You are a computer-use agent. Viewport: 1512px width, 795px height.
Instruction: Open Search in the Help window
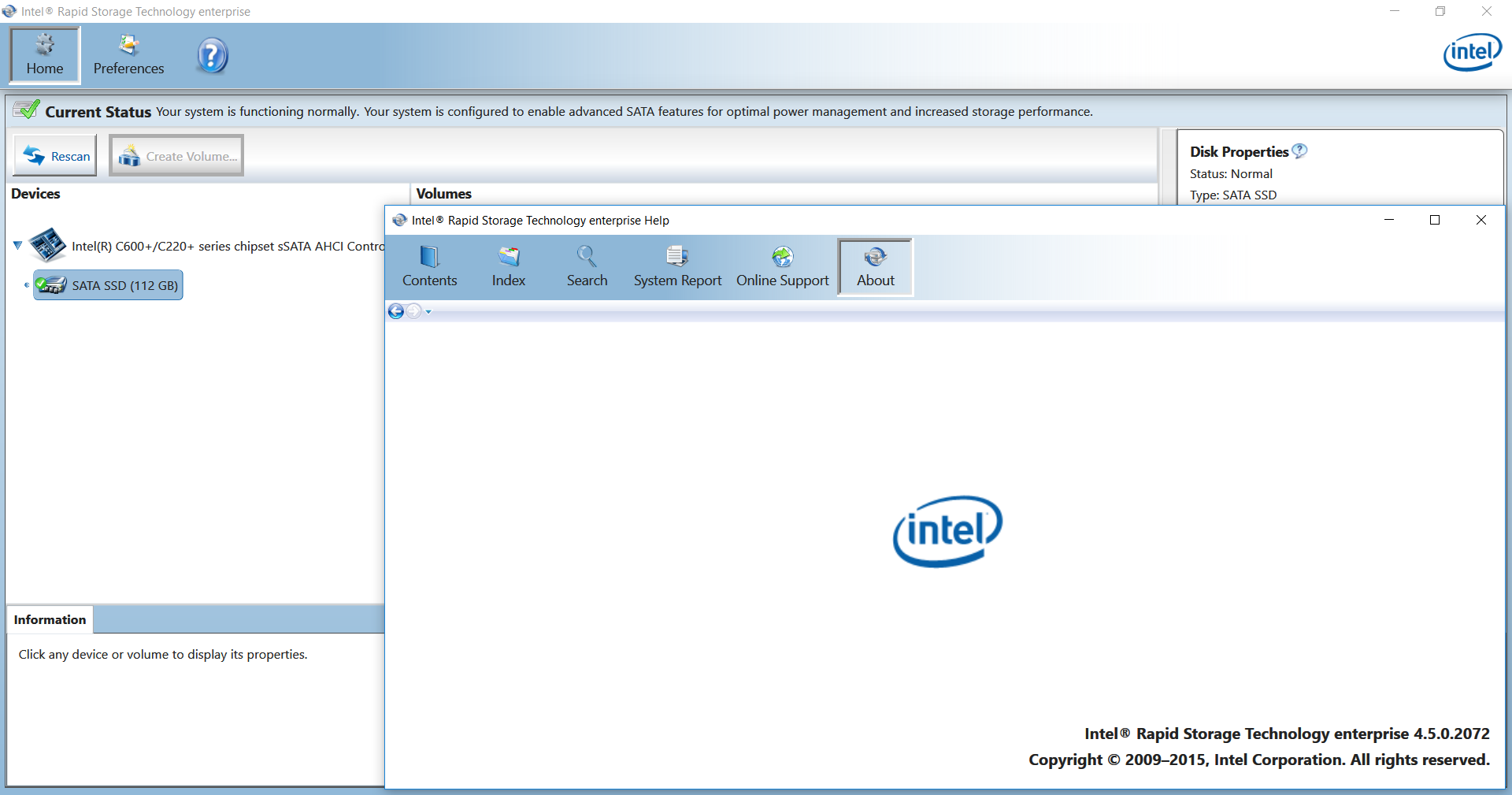click(x=587, y=267)
